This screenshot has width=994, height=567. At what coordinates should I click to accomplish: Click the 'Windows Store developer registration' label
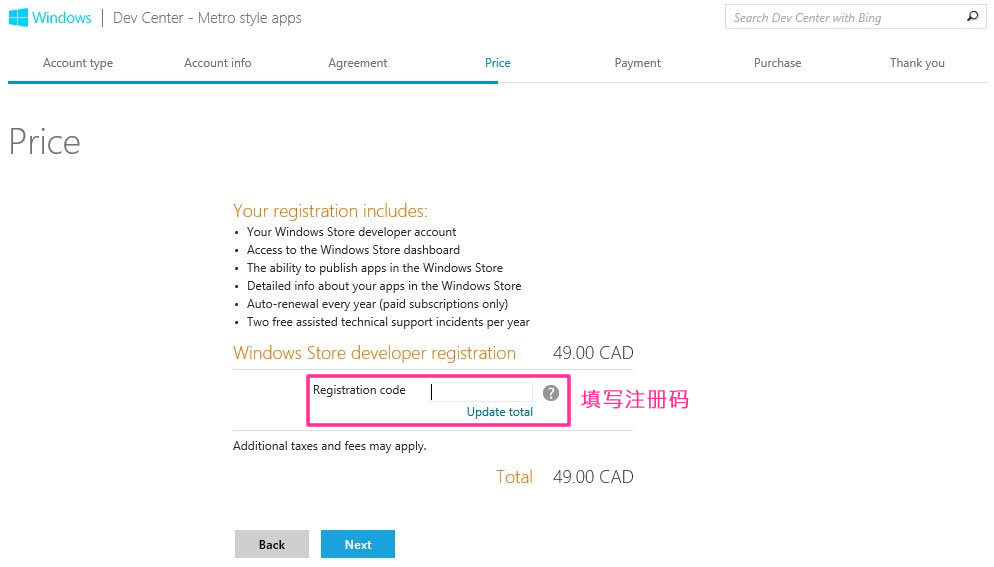(x=374, y=353)
